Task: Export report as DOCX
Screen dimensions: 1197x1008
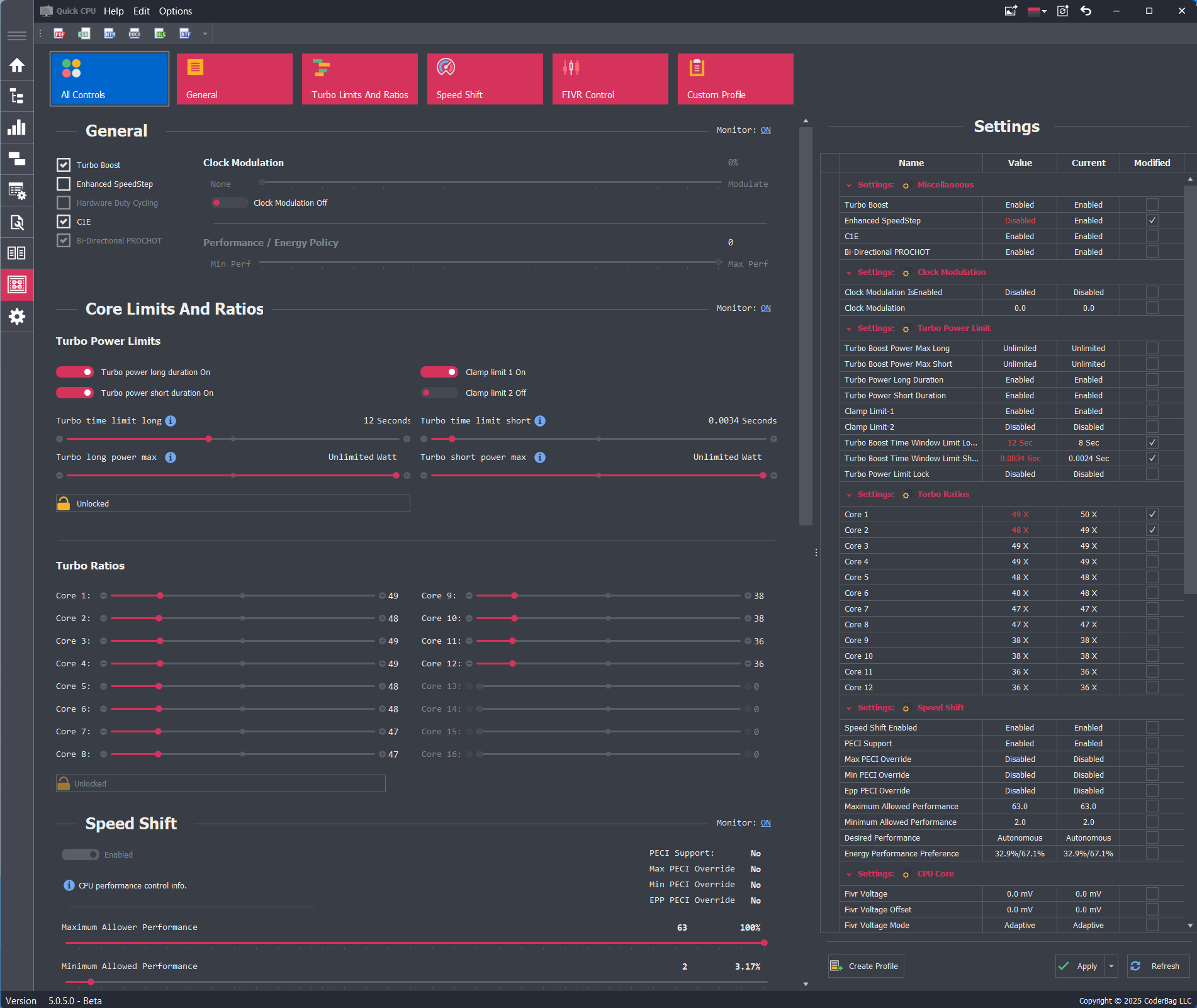Action: tap(135, 33)
